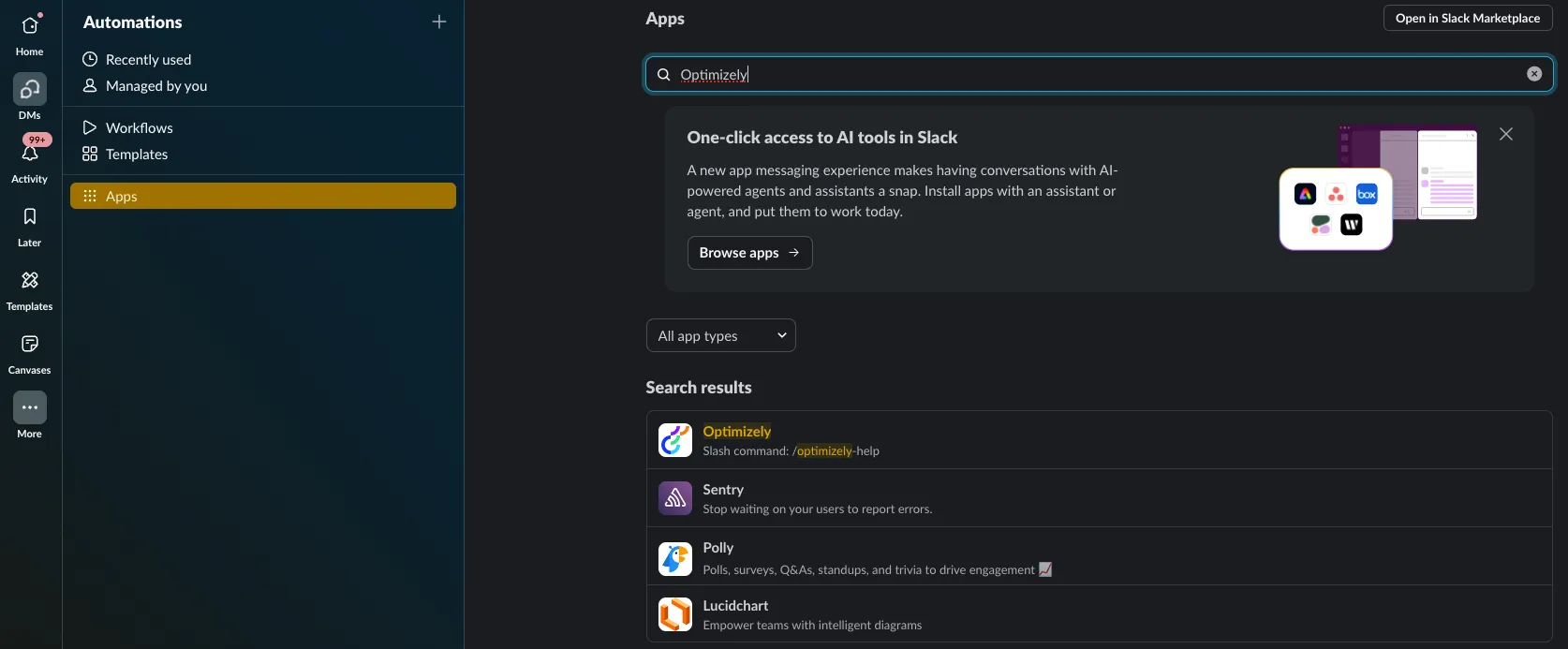The image size is (1568, 649).
Task: Open the Canvases icon
Action: tap(30, 345)
